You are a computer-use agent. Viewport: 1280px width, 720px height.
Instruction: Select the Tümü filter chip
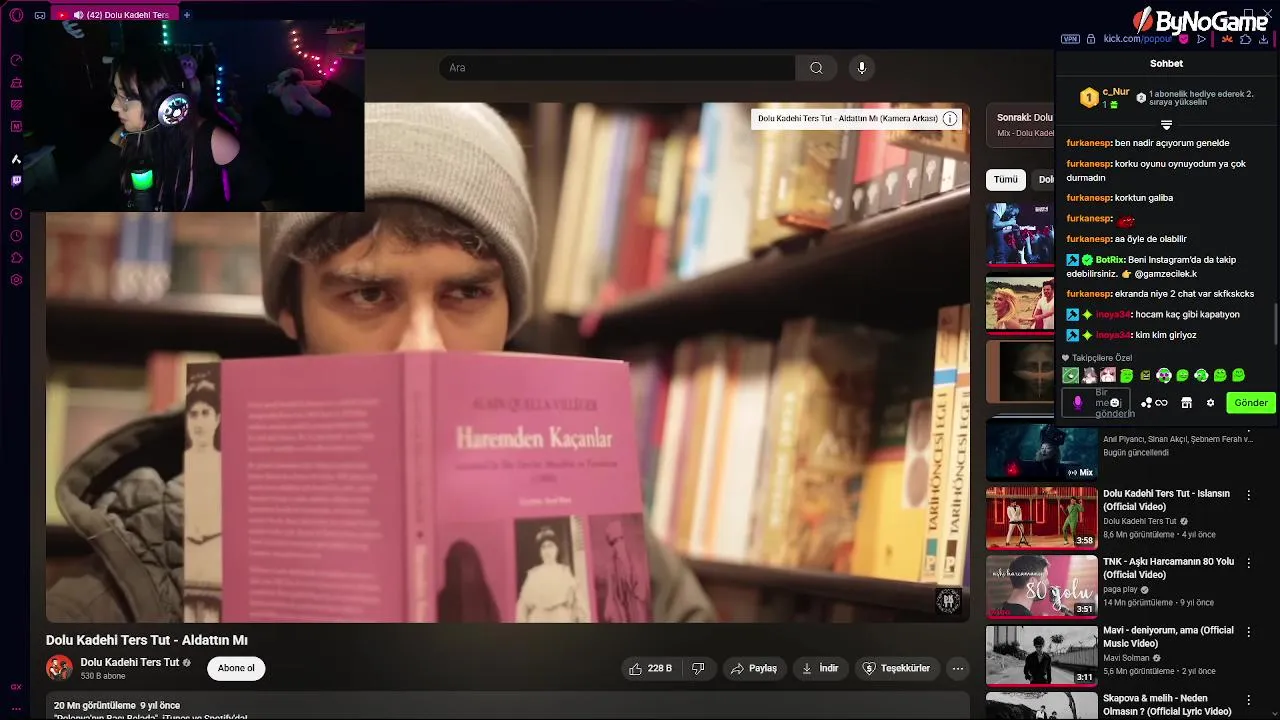1005,180
